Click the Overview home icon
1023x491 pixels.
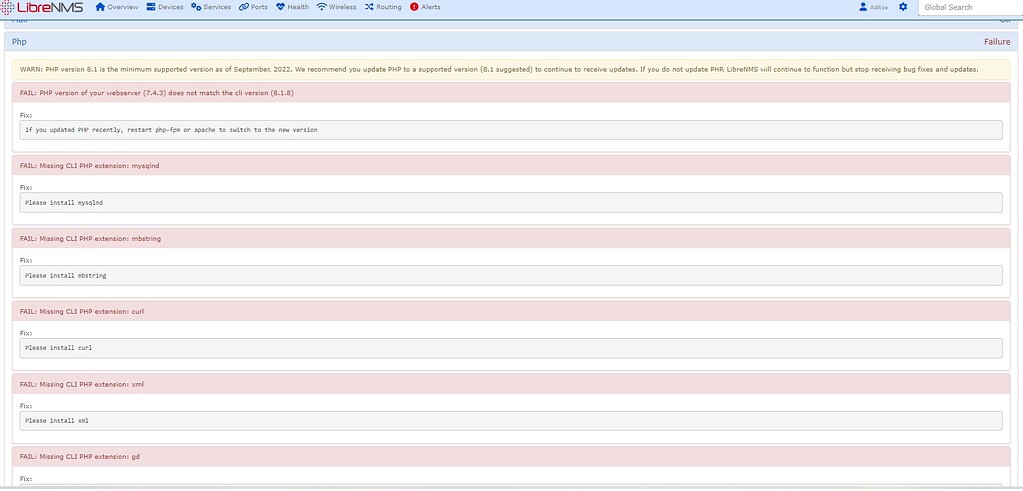[100, 7]
